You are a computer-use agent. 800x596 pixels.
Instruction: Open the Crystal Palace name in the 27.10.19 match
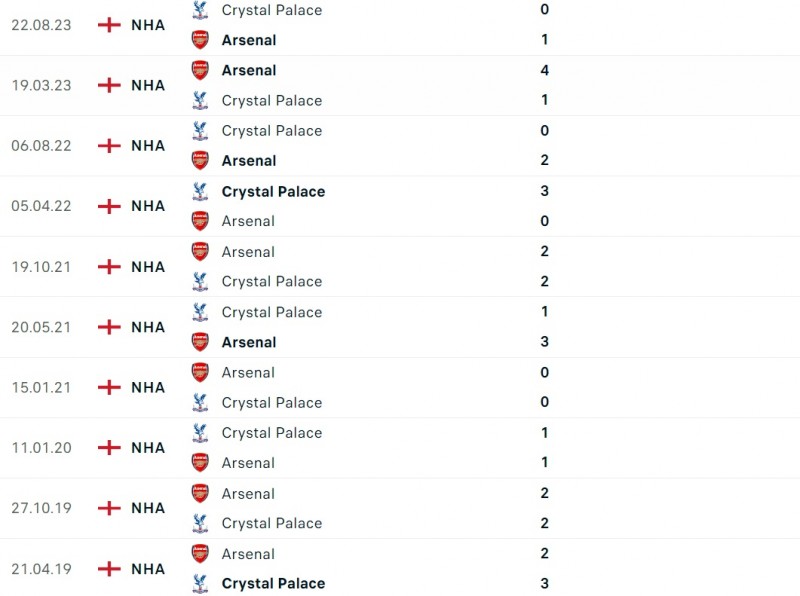(272, 523)
